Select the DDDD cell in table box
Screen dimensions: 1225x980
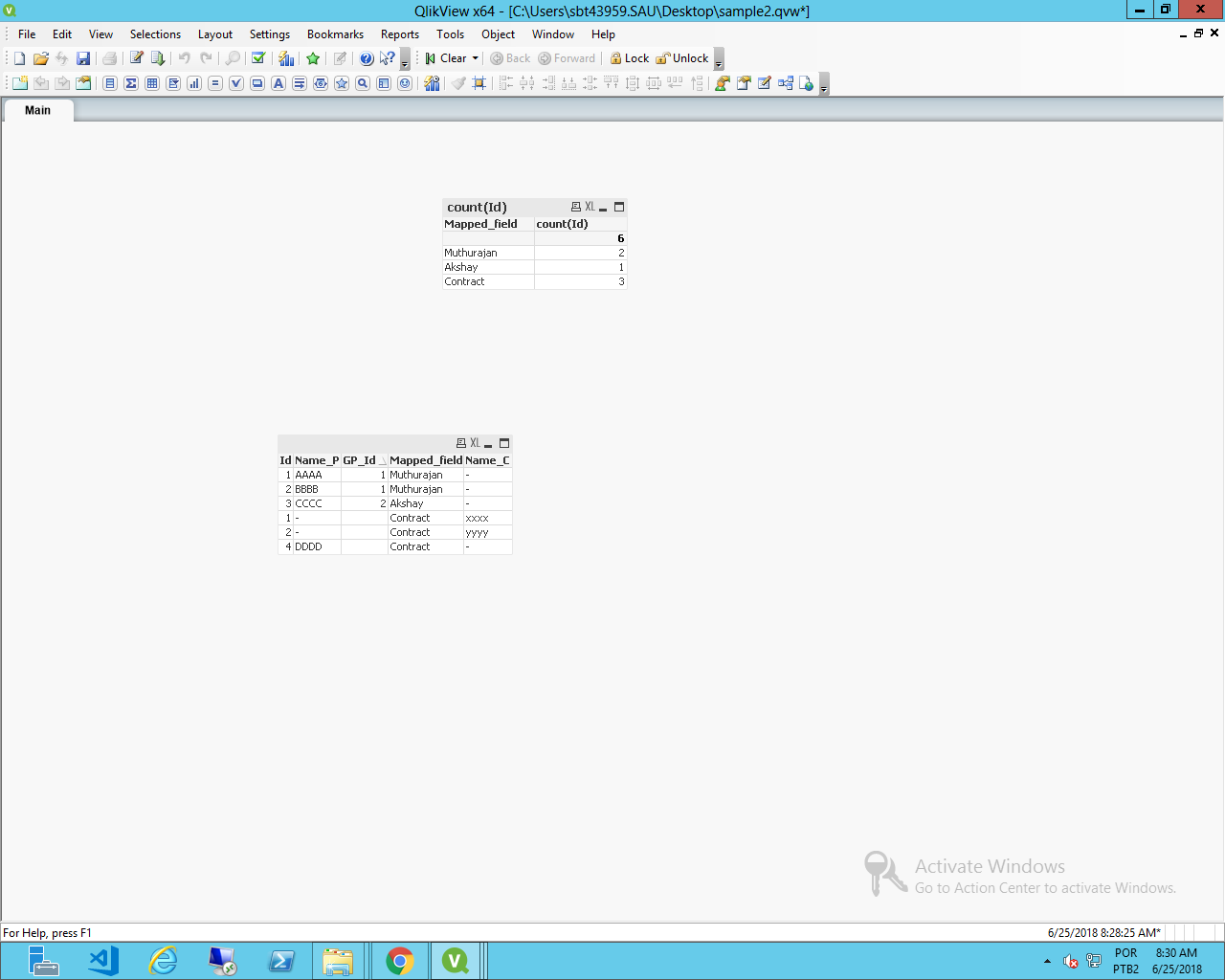point(317,546)
